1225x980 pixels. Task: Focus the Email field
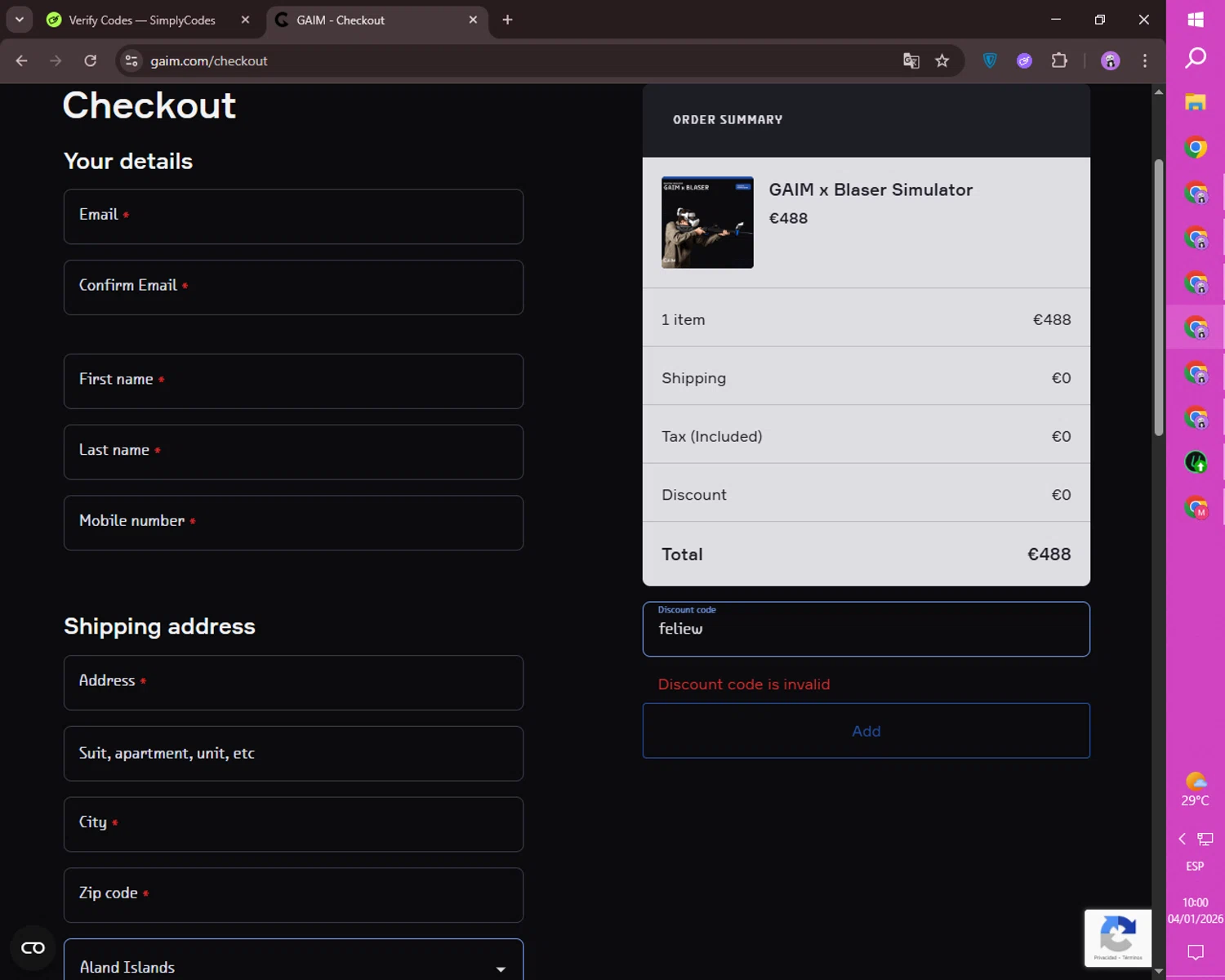[293, 216]
